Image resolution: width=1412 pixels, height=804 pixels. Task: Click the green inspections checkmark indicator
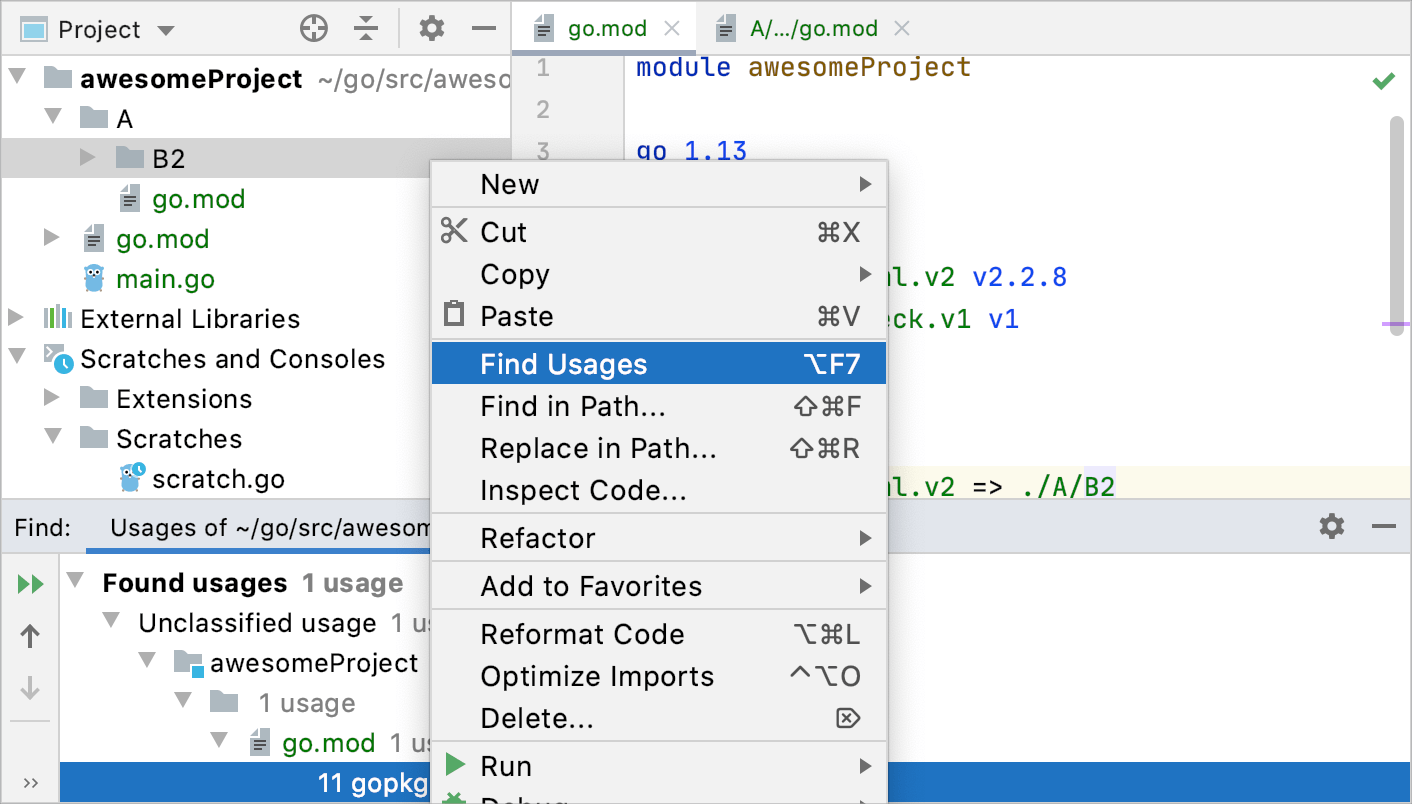[x=1385, y=80]
